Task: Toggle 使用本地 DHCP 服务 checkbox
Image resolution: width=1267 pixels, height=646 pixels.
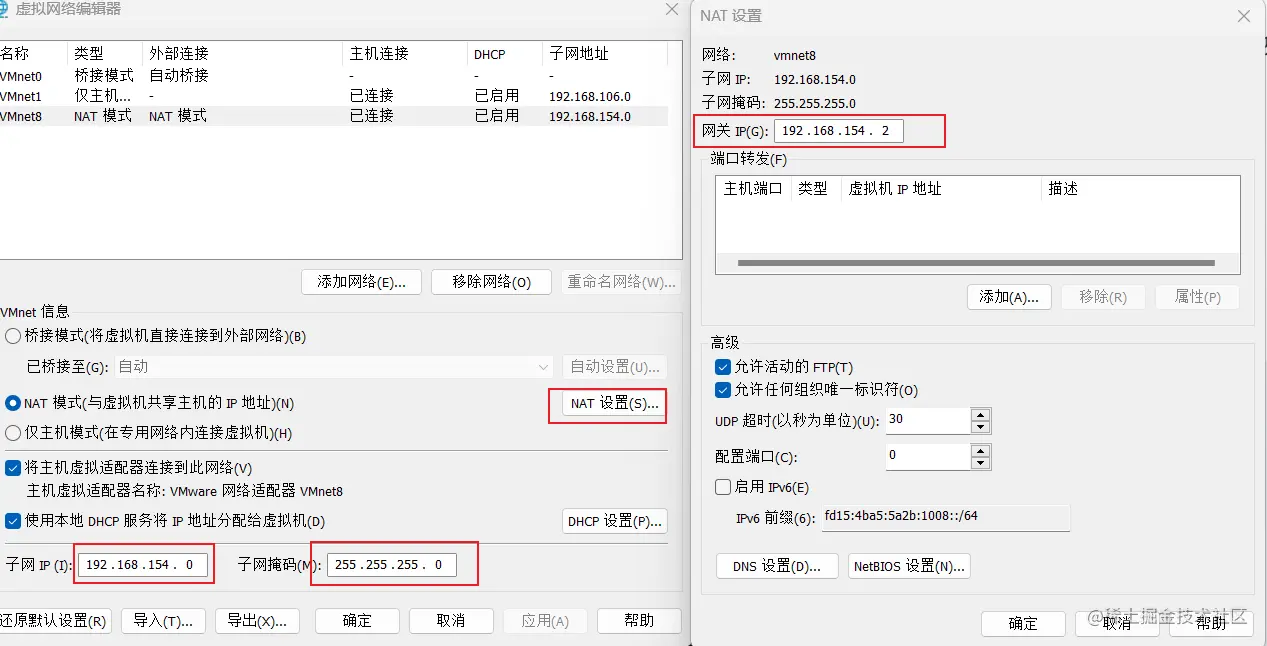Action: tap(13, 521)
